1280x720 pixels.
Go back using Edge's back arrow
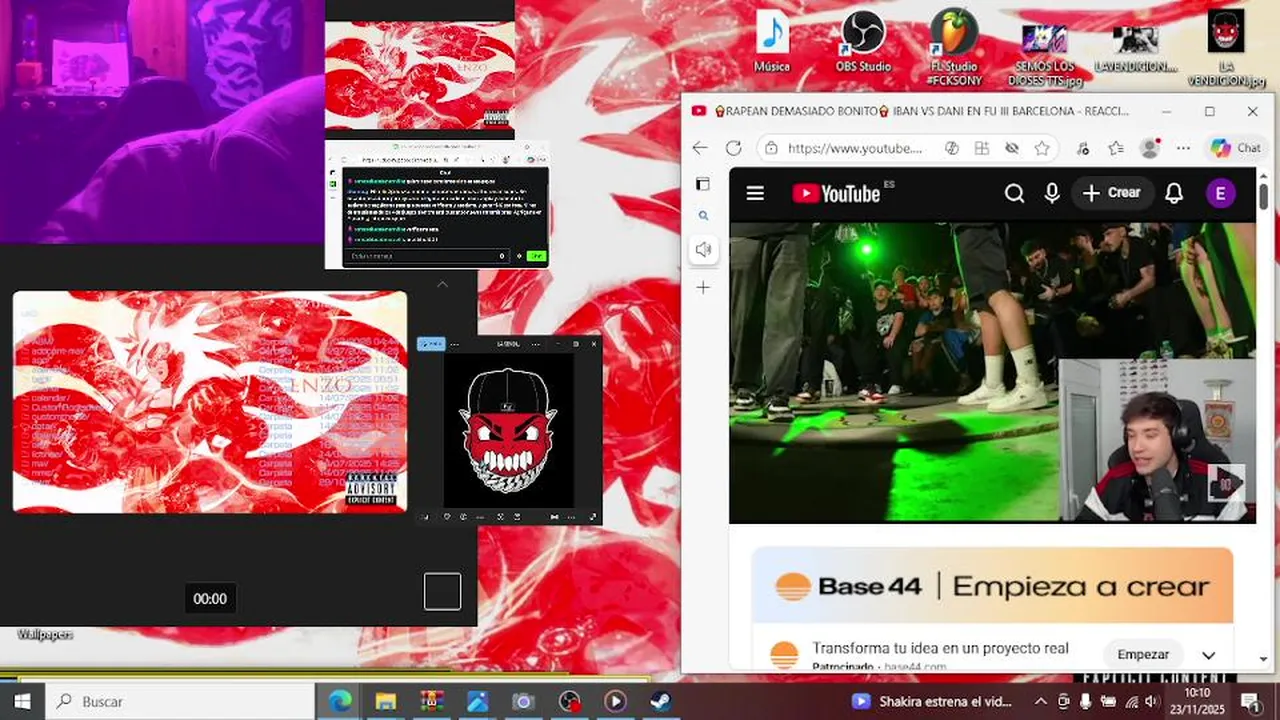pyautogui.click(x=700, y=148)
